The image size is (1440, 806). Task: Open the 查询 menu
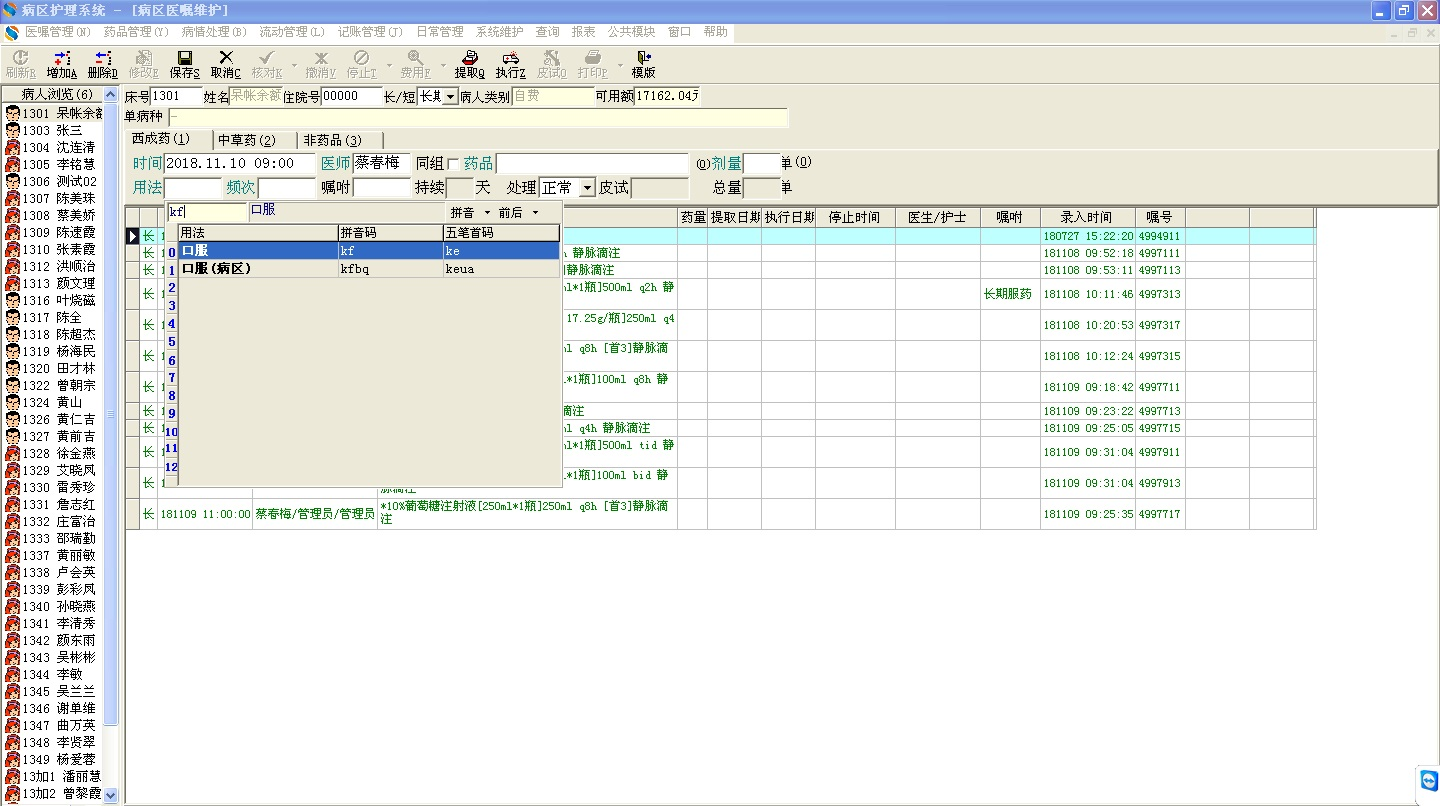[547, 32]
